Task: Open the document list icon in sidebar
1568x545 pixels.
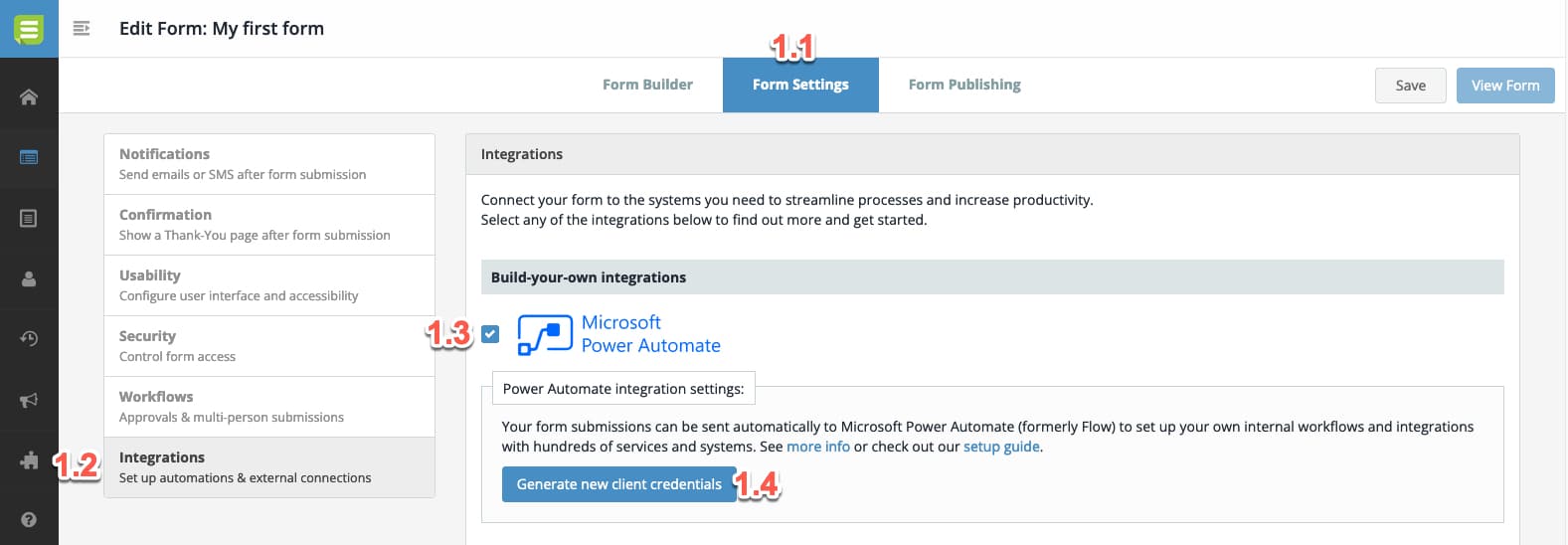Action: [29, 218]
